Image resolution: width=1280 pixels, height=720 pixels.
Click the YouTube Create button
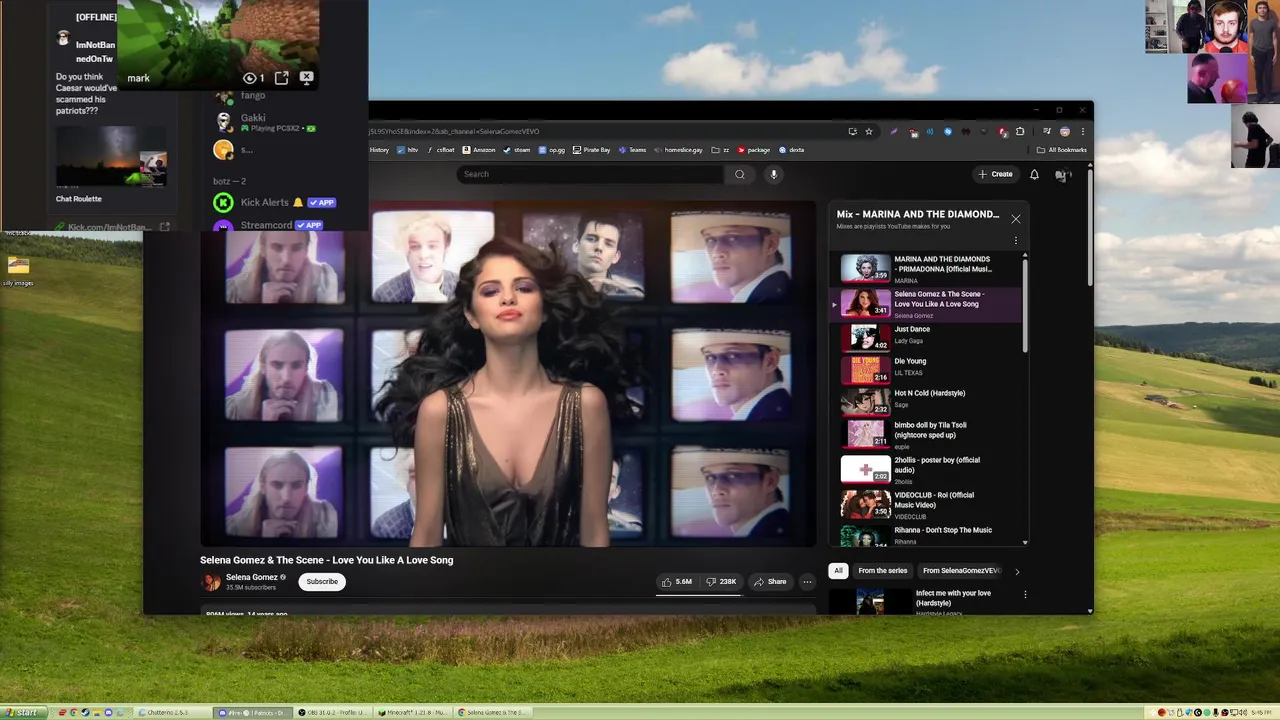point(996,174)
